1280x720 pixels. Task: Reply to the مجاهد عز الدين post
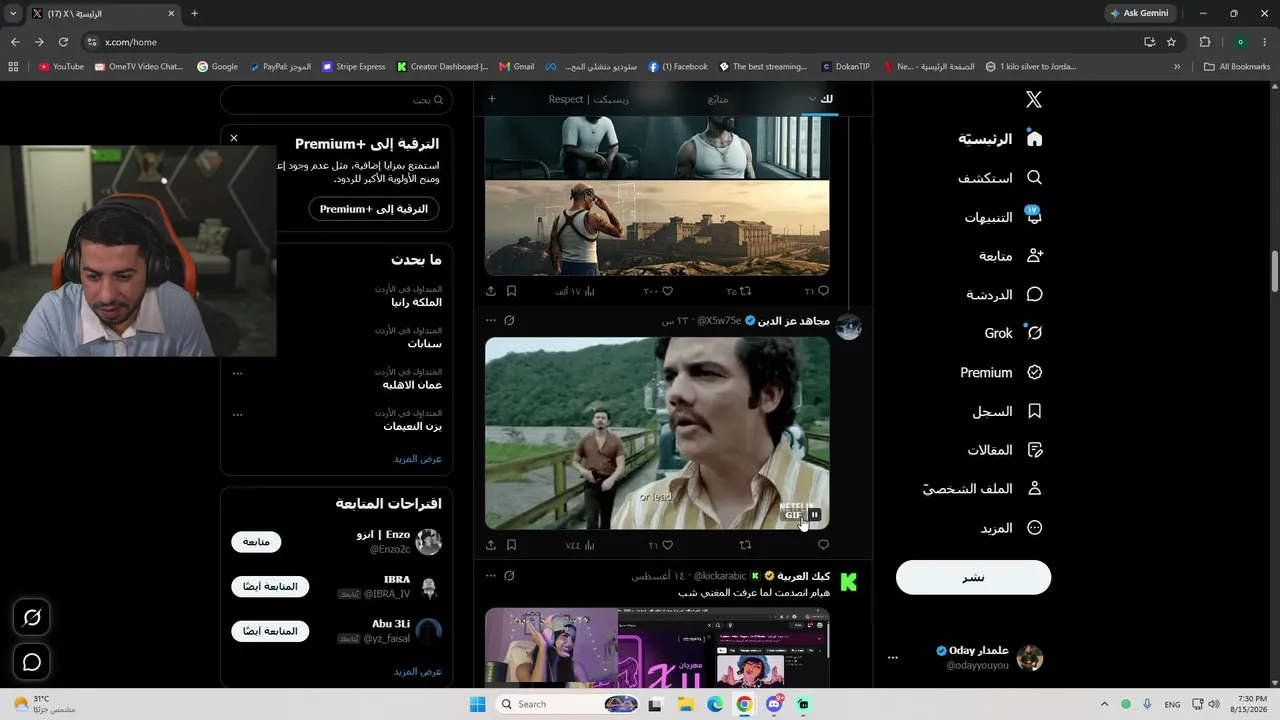823,545
